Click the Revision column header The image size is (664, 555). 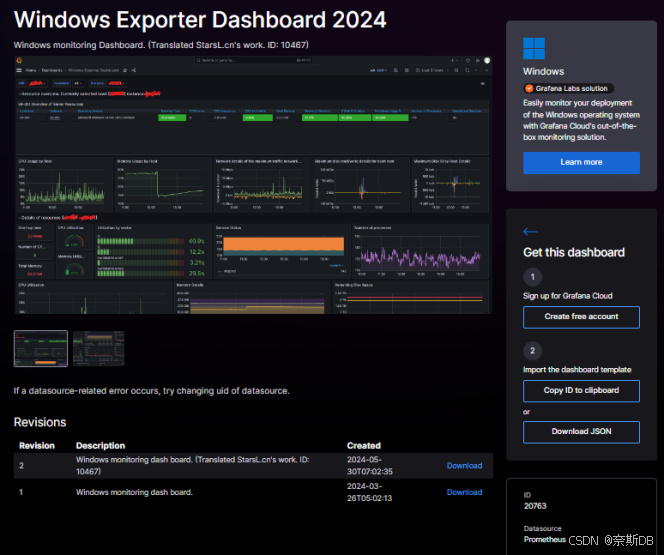[x=37, y=446]
